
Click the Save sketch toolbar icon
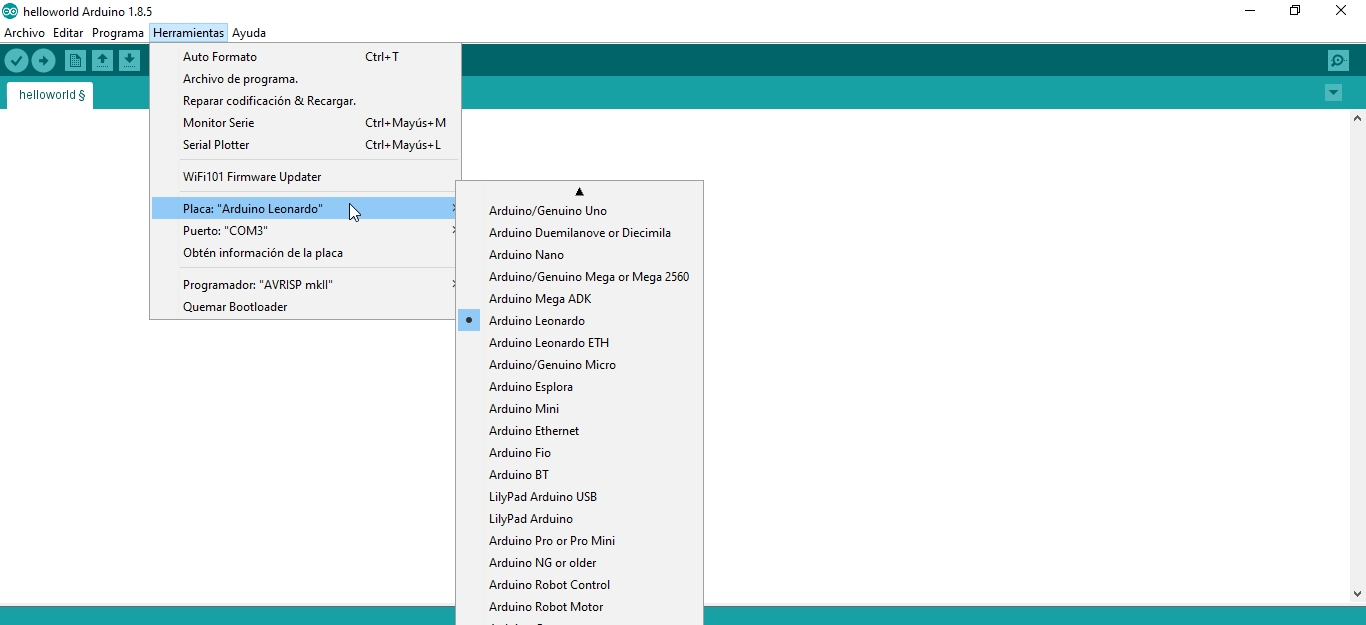[129, 61]
